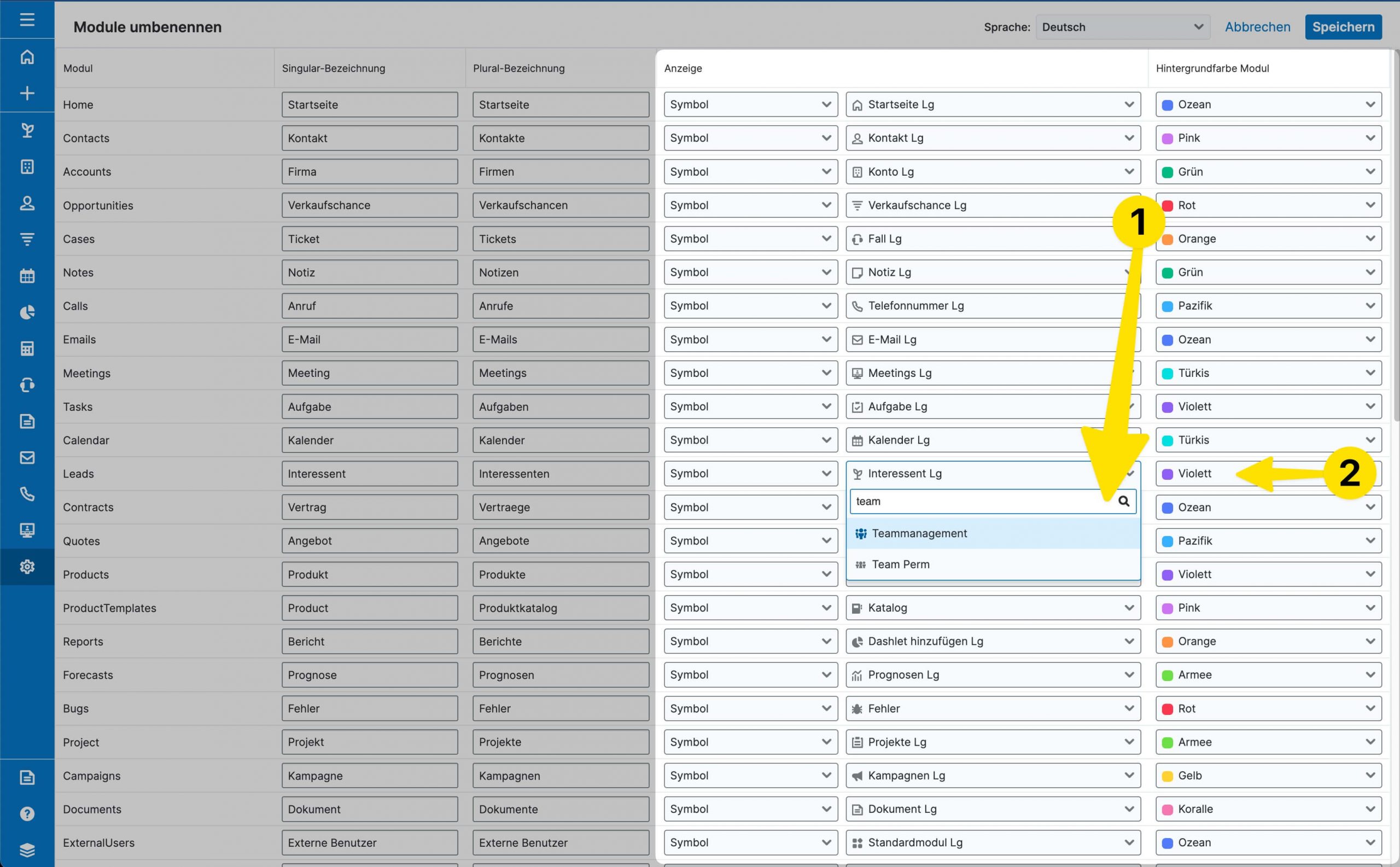Image resolution: width=1400 pixels, height=867 pixels.
Task: Click the pie chart reports icon
Action: 27,312
